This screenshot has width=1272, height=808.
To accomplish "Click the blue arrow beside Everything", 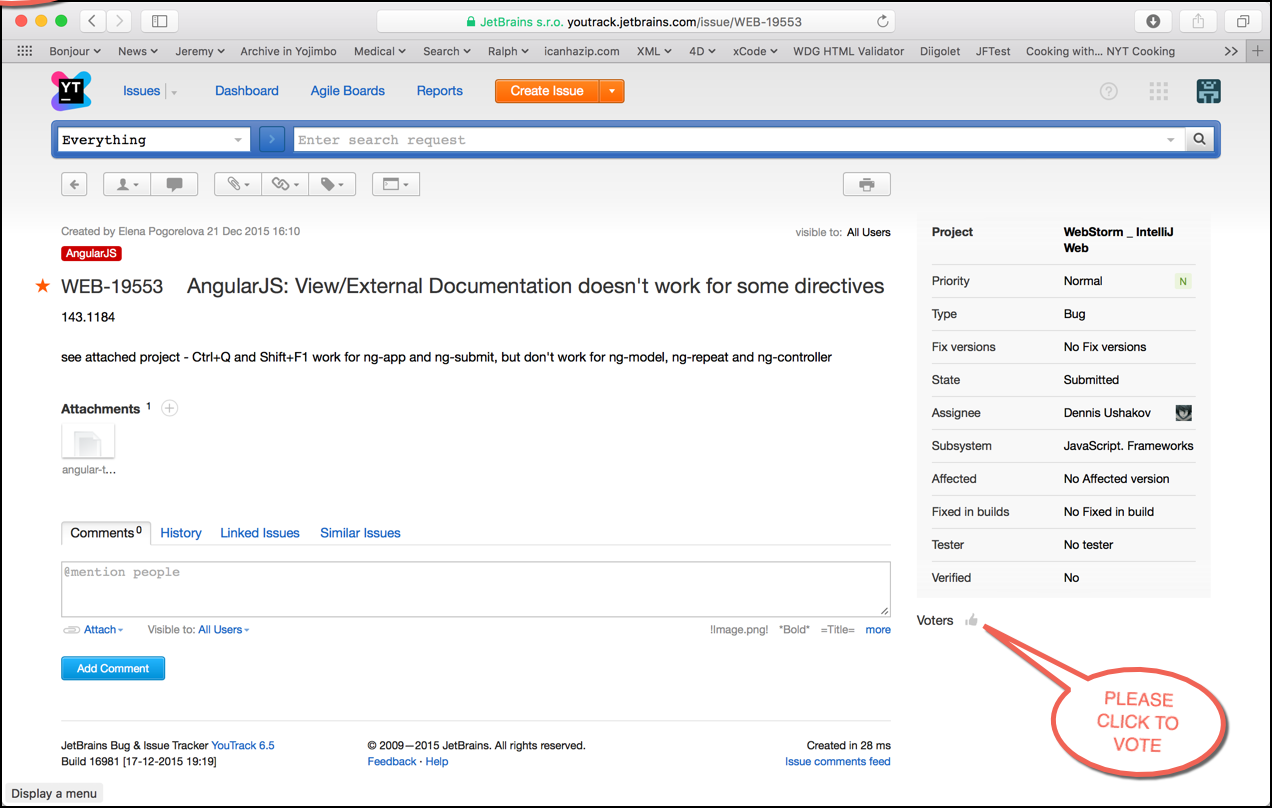I will [x=272, y=140].
